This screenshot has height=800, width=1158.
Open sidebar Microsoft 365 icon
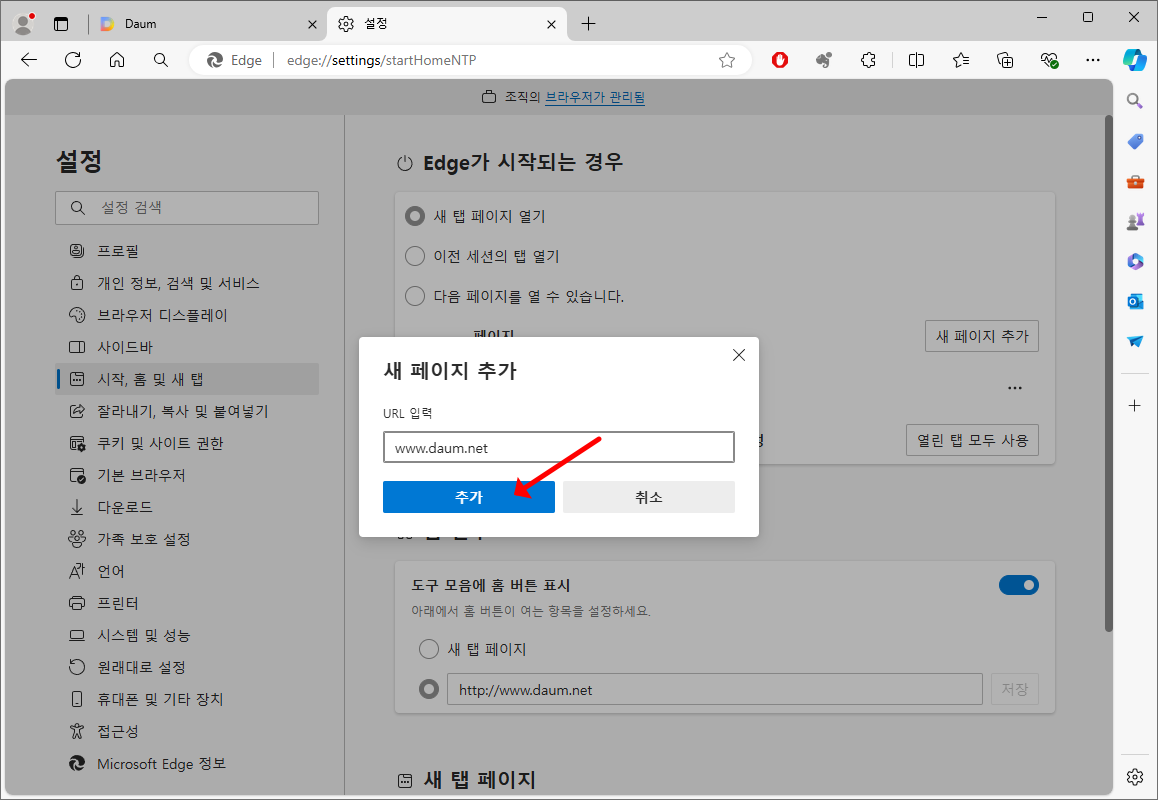point(1135,261)
